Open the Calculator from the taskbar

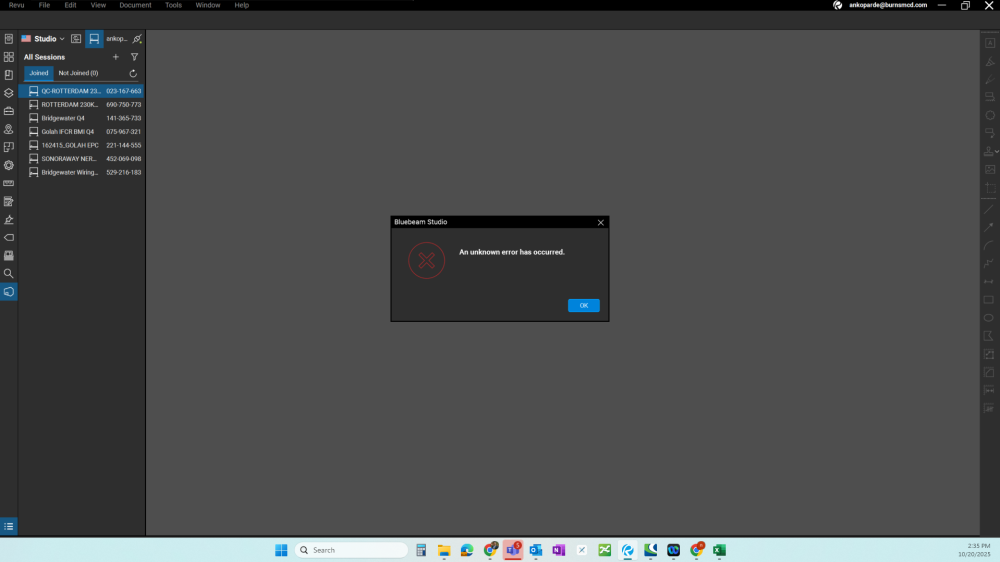(x=421, y=550)
